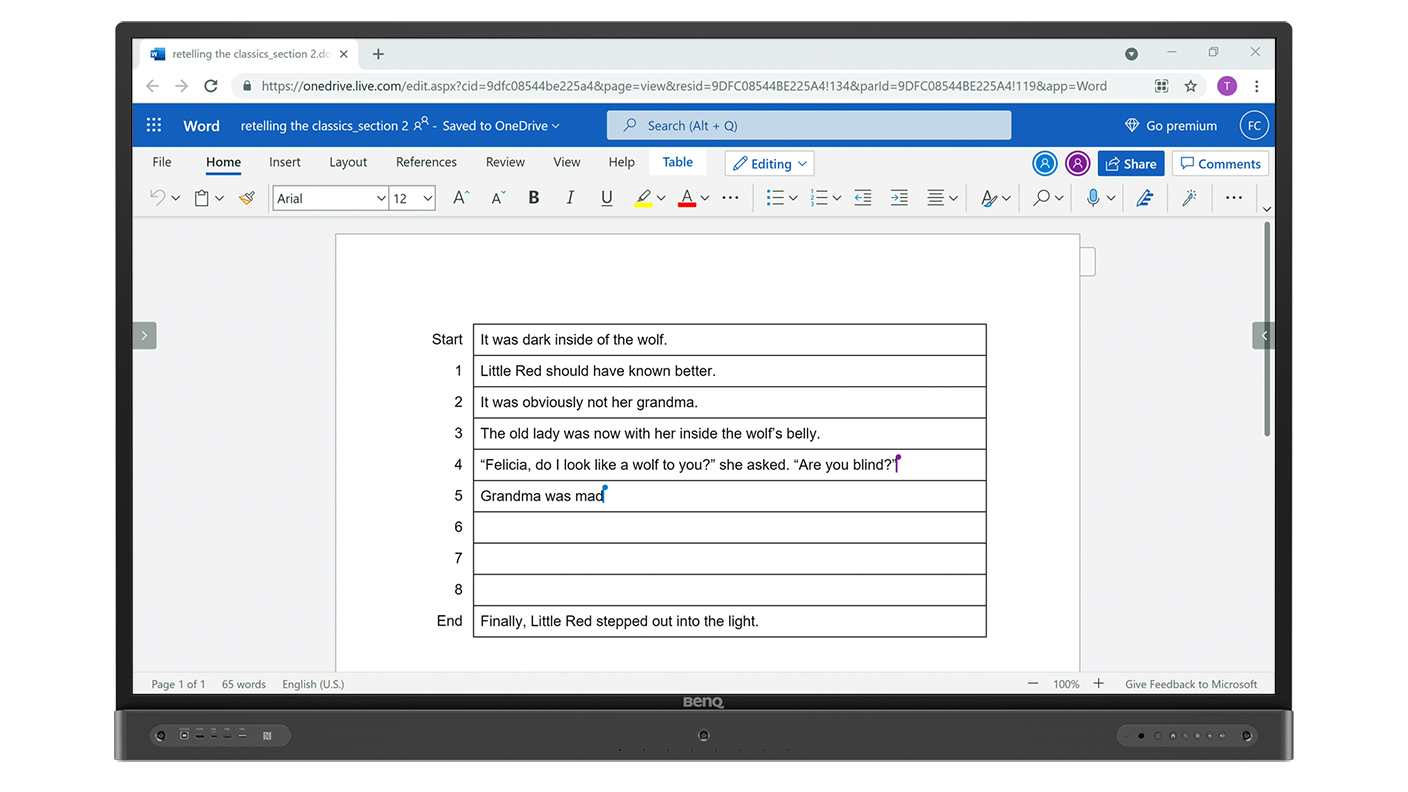Open the References tab
The width and height of the screenshot is (1408, 792).
tap(426, 161)
